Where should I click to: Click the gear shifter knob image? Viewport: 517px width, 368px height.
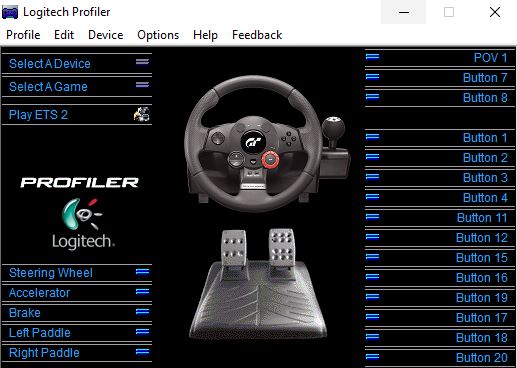(x=333, y=127)
